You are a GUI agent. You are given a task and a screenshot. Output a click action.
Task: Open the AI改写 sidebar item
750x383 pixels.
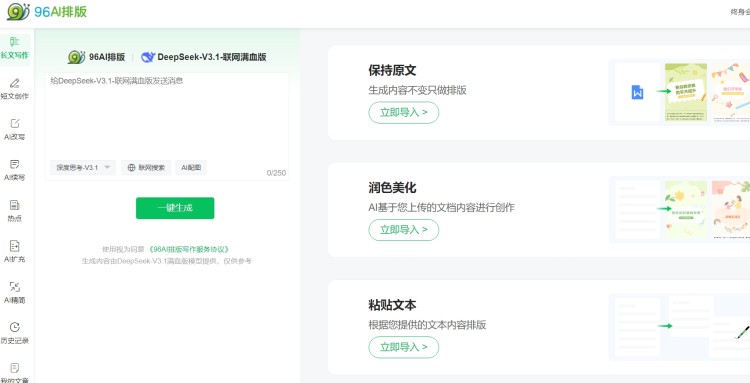click(15, 130)
